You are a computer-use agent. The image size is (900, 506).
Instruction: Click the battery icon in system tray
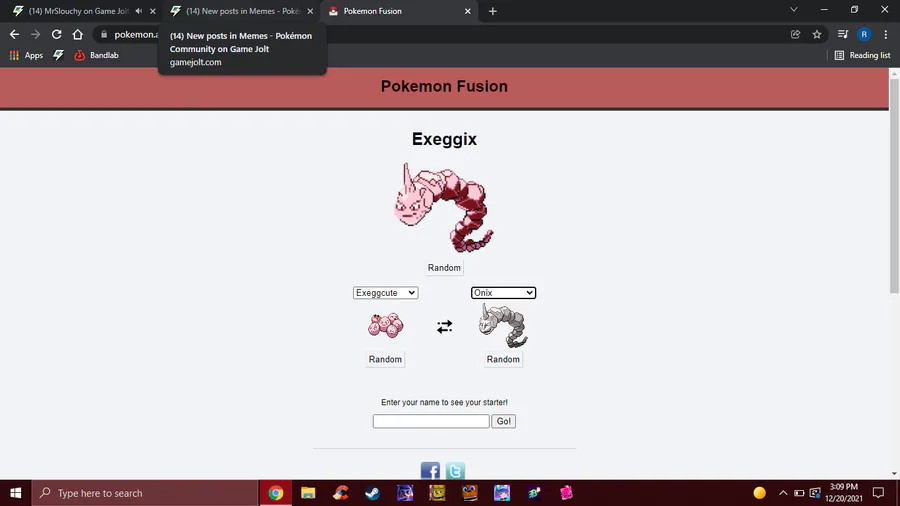tap(799, 493)
